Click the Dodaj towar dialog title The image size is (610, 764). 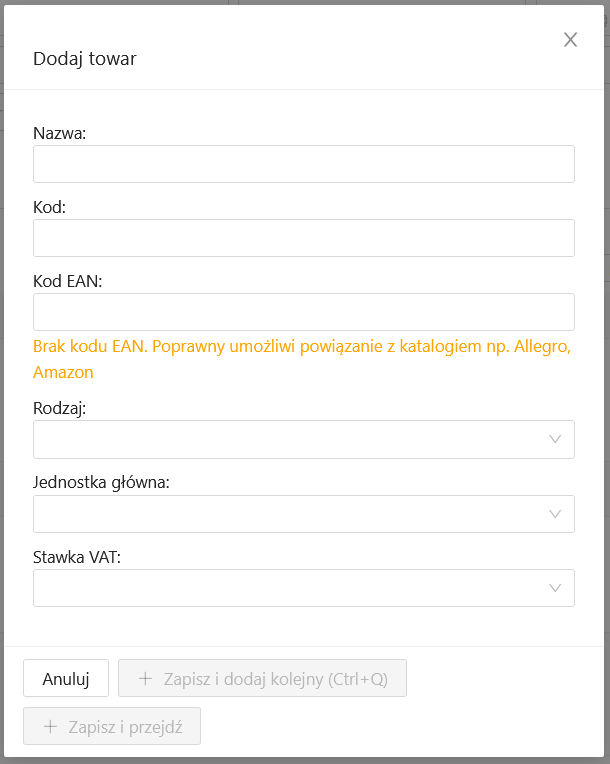pyautogui.click(x=85, y=58)
